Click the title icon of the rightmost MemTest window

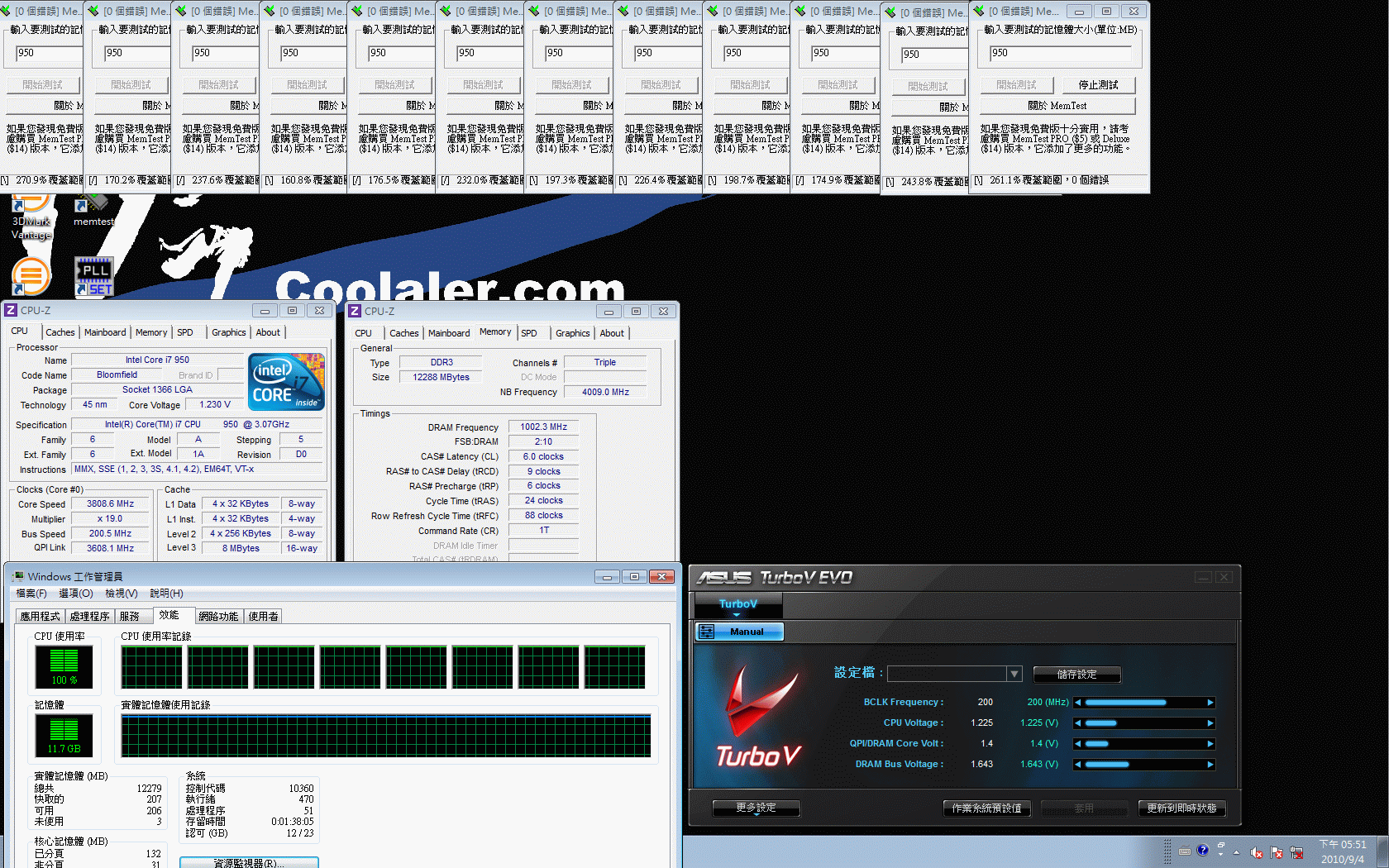point(979,11)
